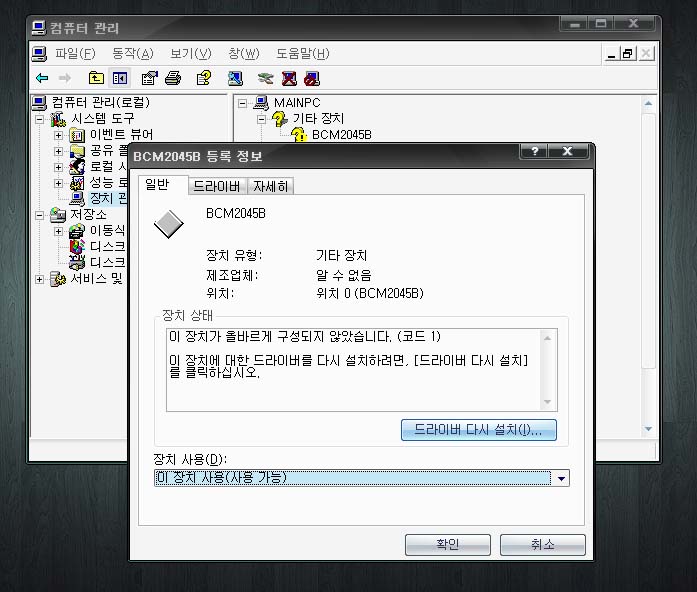
Task: Select the 장치 관리자 tree item
Action: tap(108, 199)
